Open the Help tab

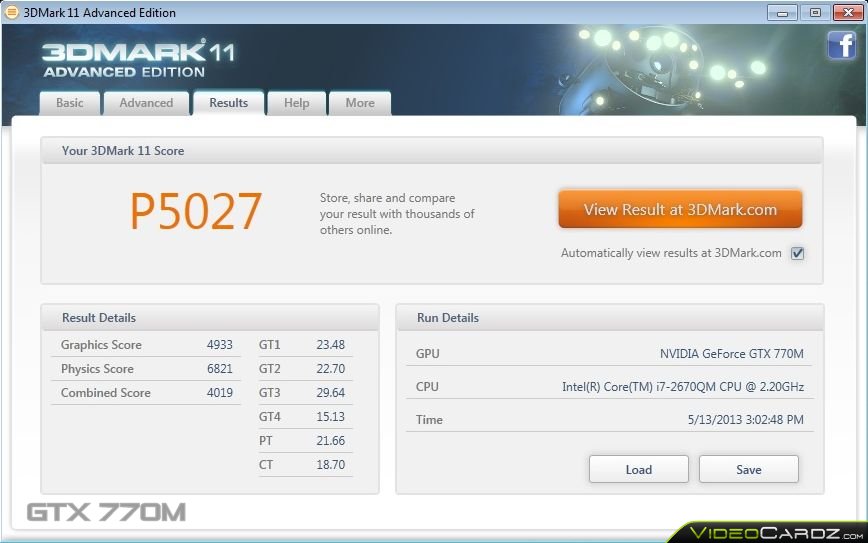[x=296, y=103]
